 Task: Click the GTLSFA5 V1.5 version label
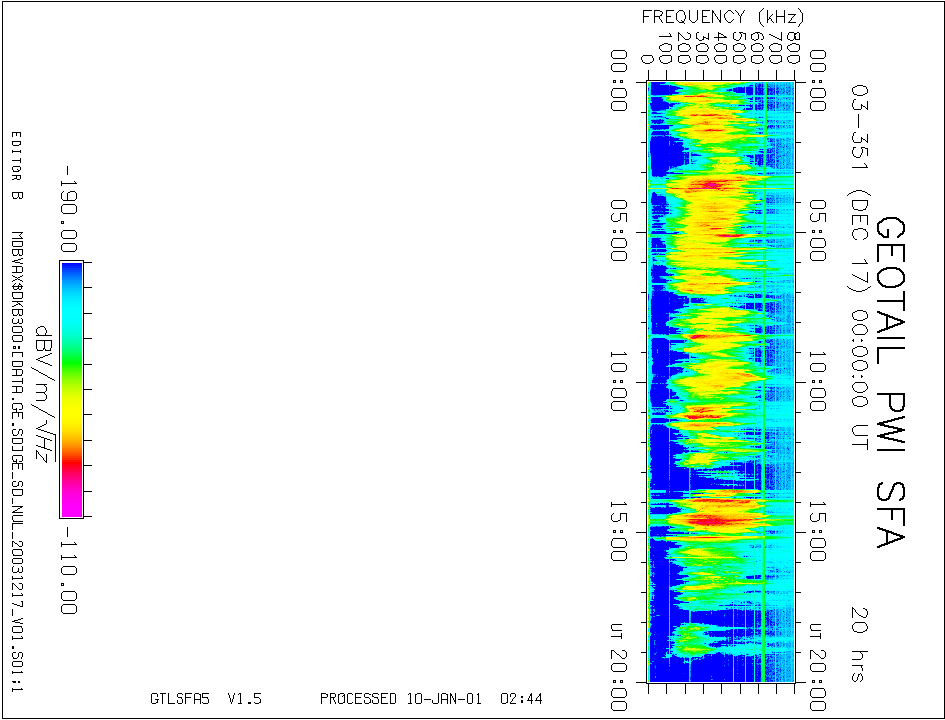(205, 698)
